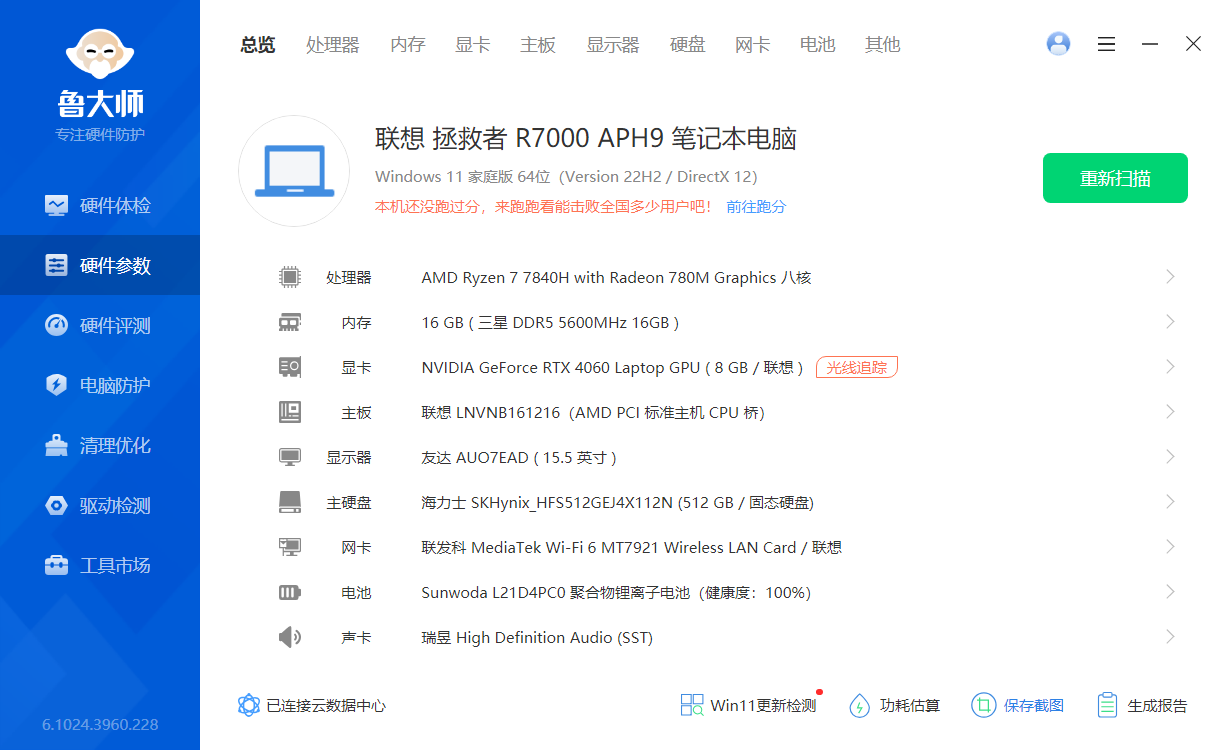
Task: Click 友达 AUO7EAD display text
Action: [519, 458]
